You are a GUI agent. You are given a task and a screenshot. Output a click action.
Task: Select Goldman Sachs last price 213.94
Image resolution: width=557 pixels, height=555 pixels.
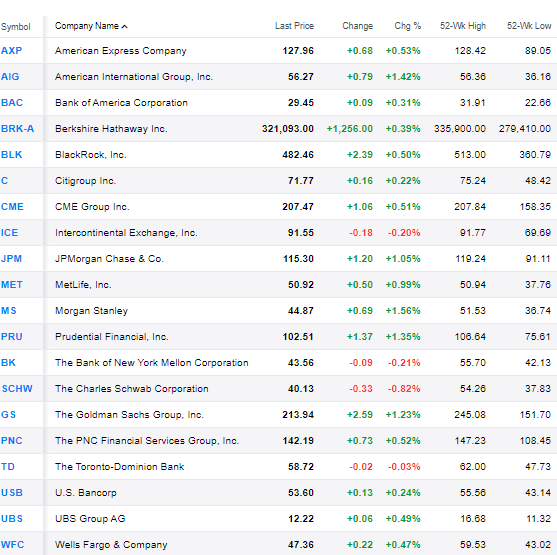tap(298, 414)
